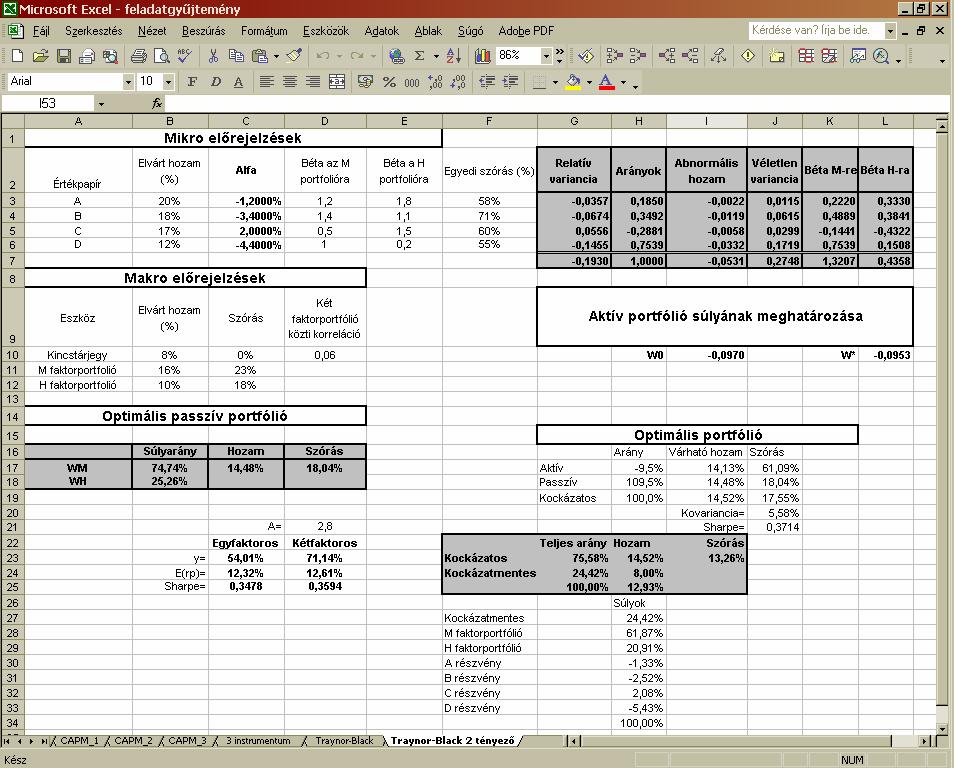
Task: Decrease indent in the formatting toolbar
Action: 487,82
